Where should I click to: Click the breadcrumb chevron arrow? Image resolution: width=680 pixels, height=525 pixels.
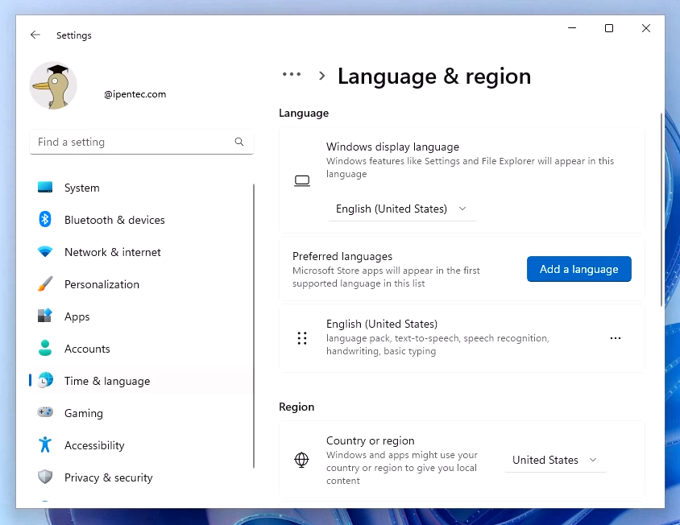tap(321, 76)
